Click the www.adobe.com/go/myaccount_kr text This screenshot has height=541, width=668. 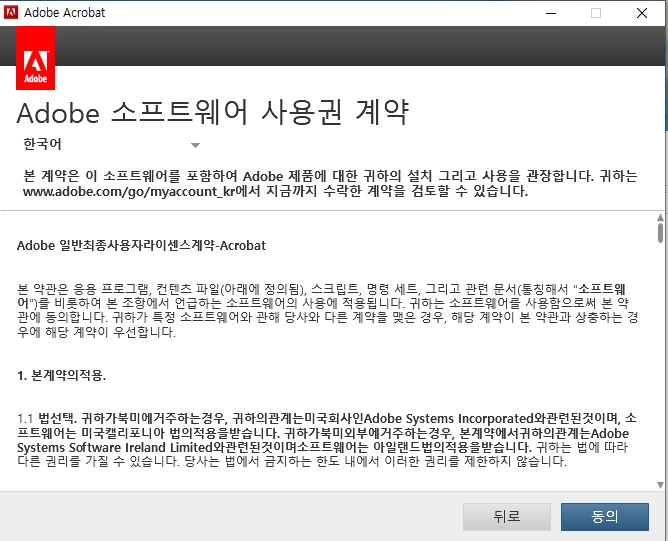point(129,191)
